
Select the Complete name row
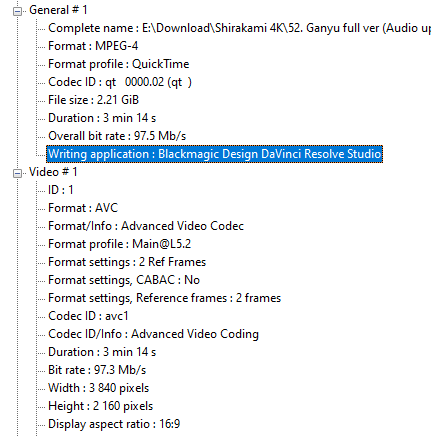tap(239, 28)
